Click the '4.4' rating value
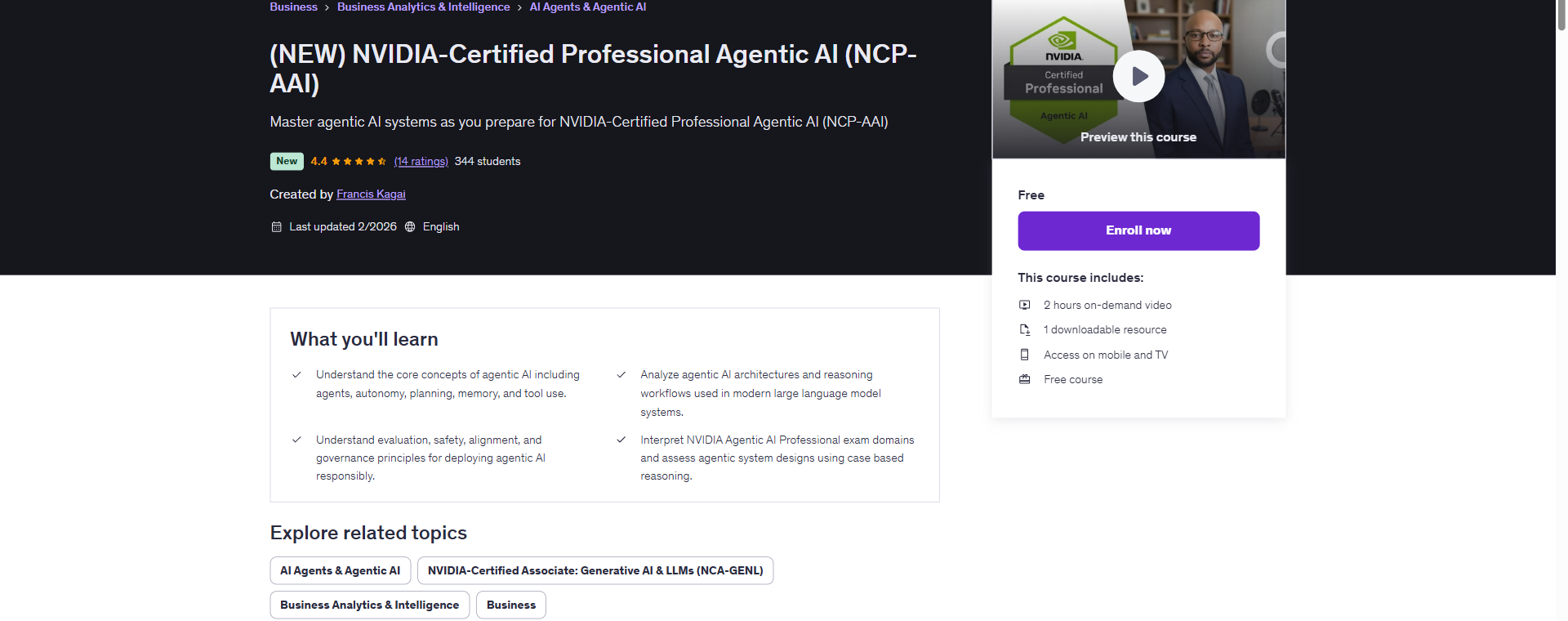The height and width of the screenshot is (621, 1568). pos(318,161)
